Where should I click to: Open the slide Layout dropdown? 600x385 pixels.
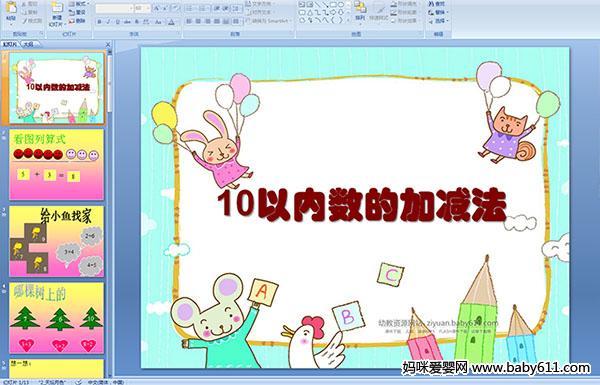point(78,4)
